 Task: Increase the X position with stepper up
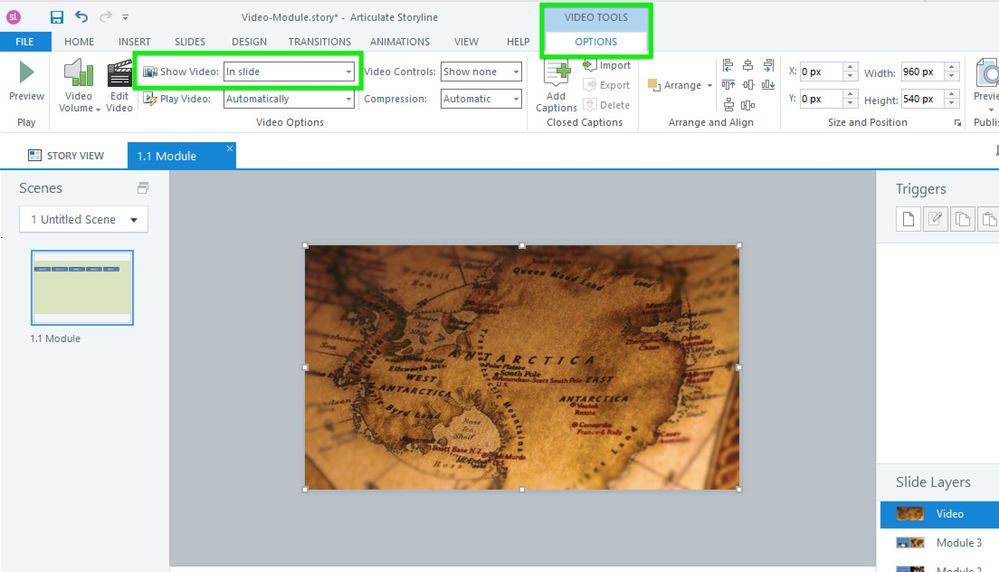click(850, 67)
